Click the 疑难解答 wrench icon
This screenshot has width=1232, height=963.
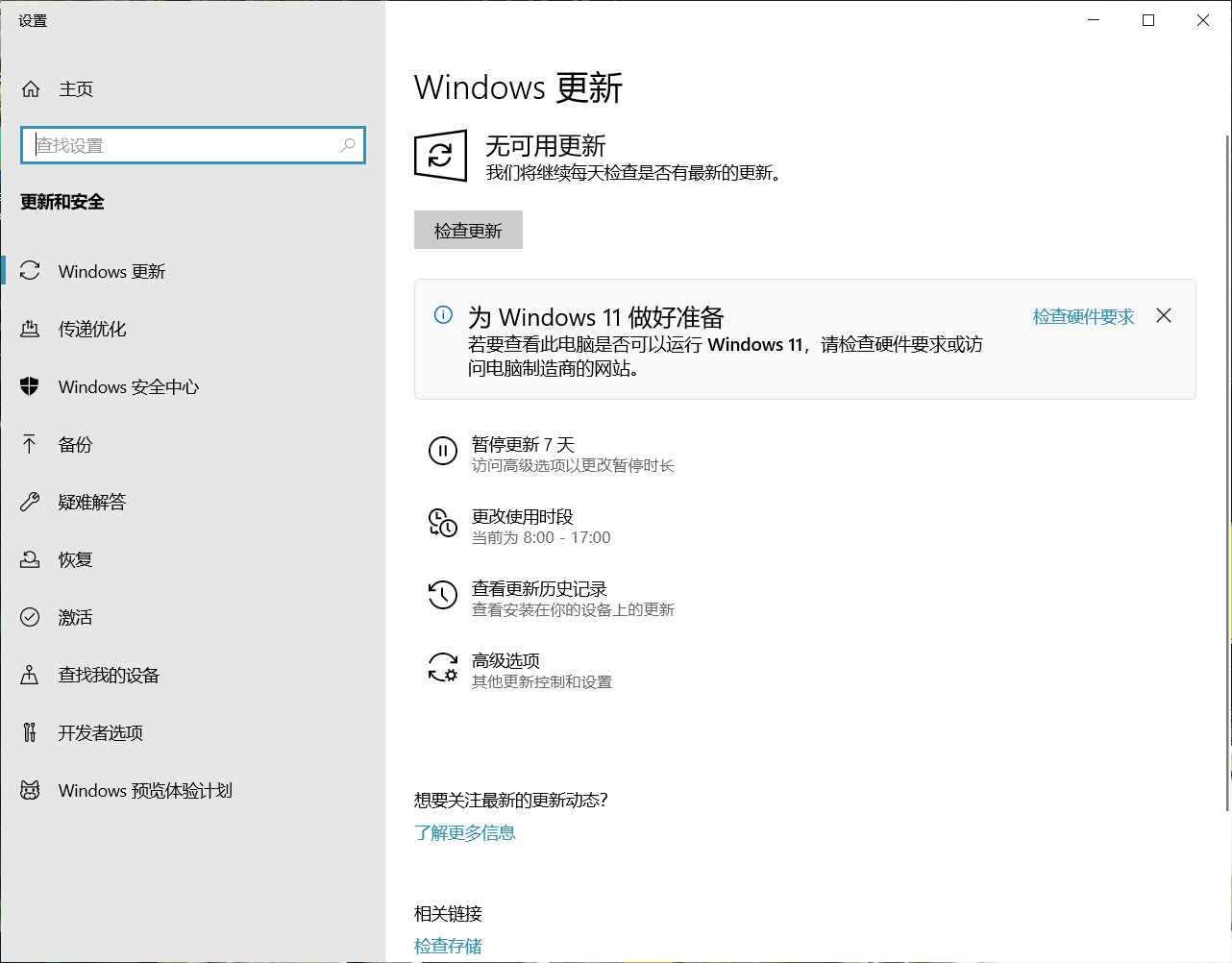click(30, 502)
